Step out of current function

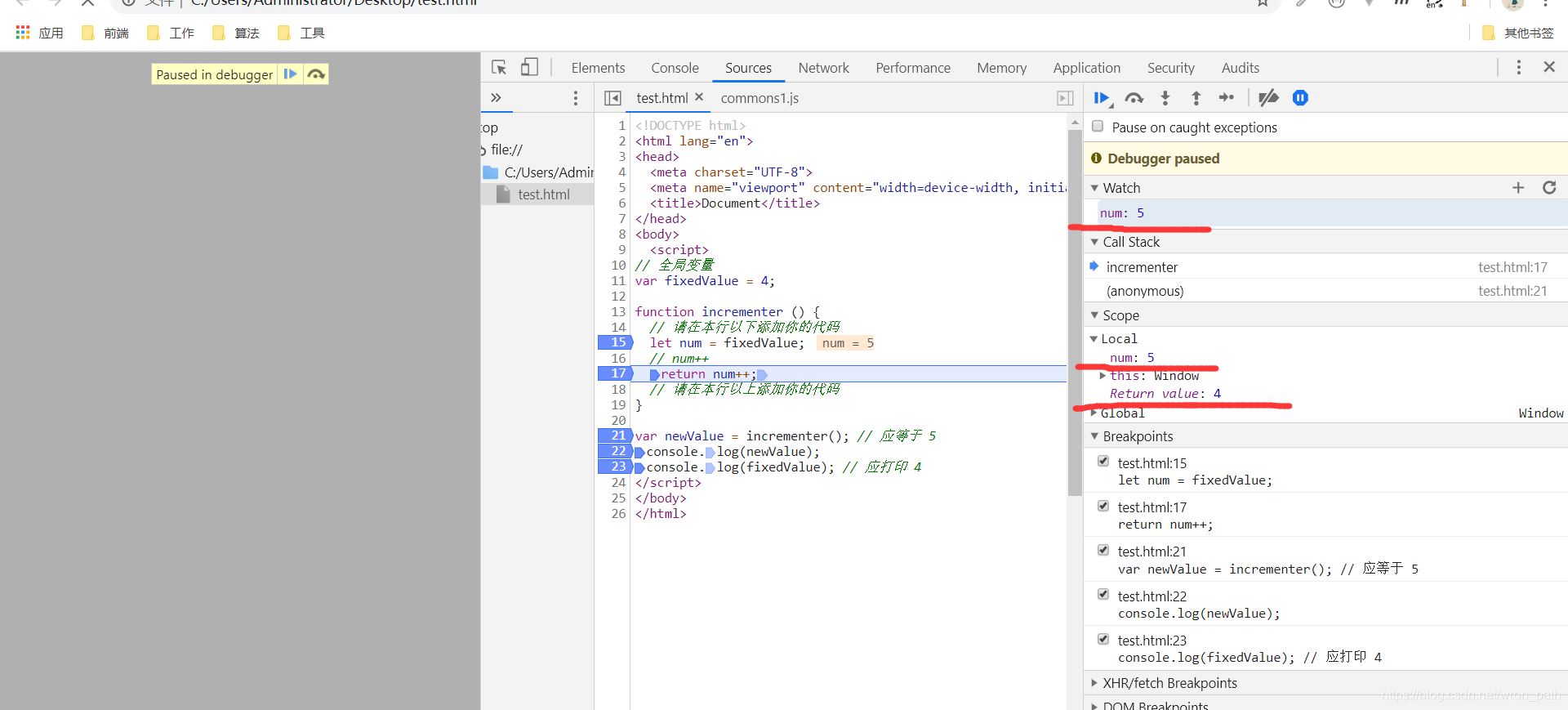point(1196,98)
